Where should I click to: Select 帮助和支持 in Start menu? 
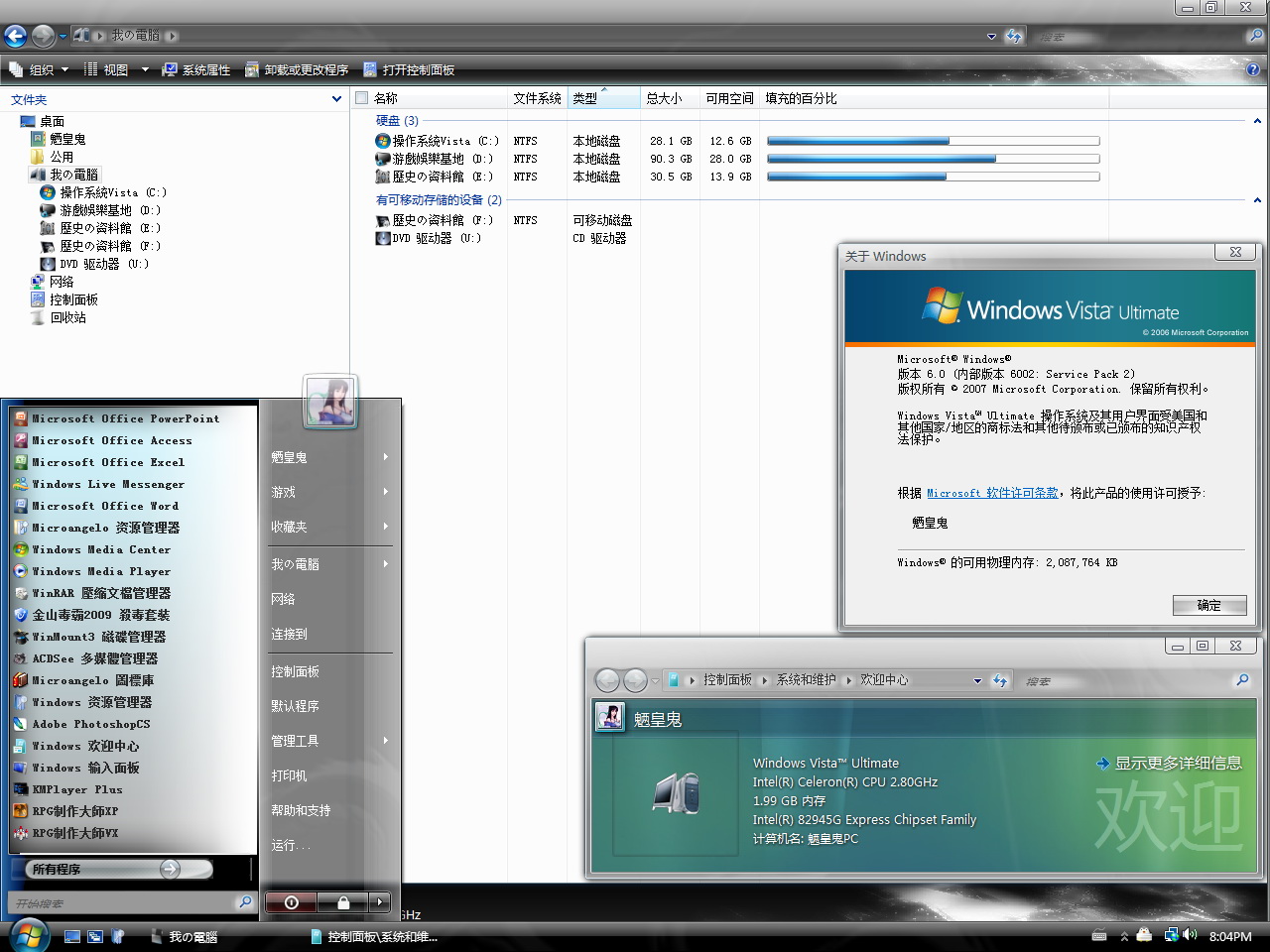click(301, 810)
